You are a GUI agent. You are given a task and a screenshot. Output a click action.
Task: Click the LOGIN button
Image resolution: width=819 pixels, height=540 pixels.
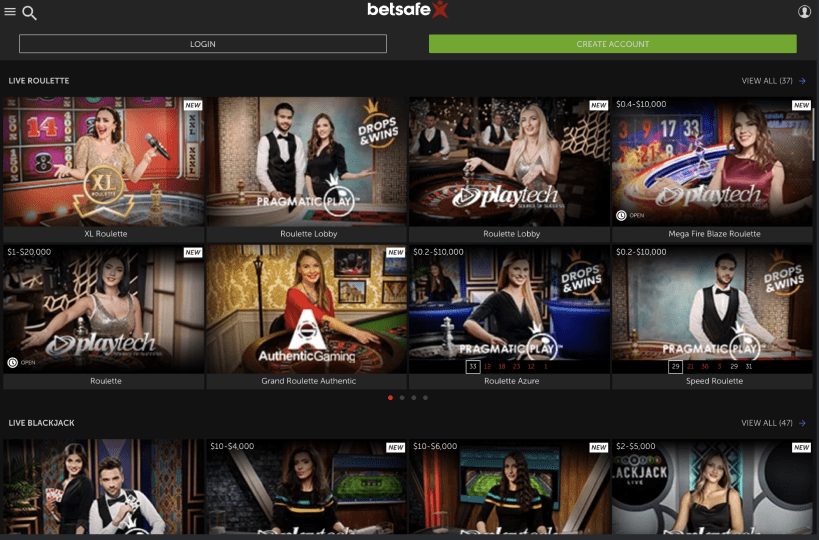(x=203, y=44)
